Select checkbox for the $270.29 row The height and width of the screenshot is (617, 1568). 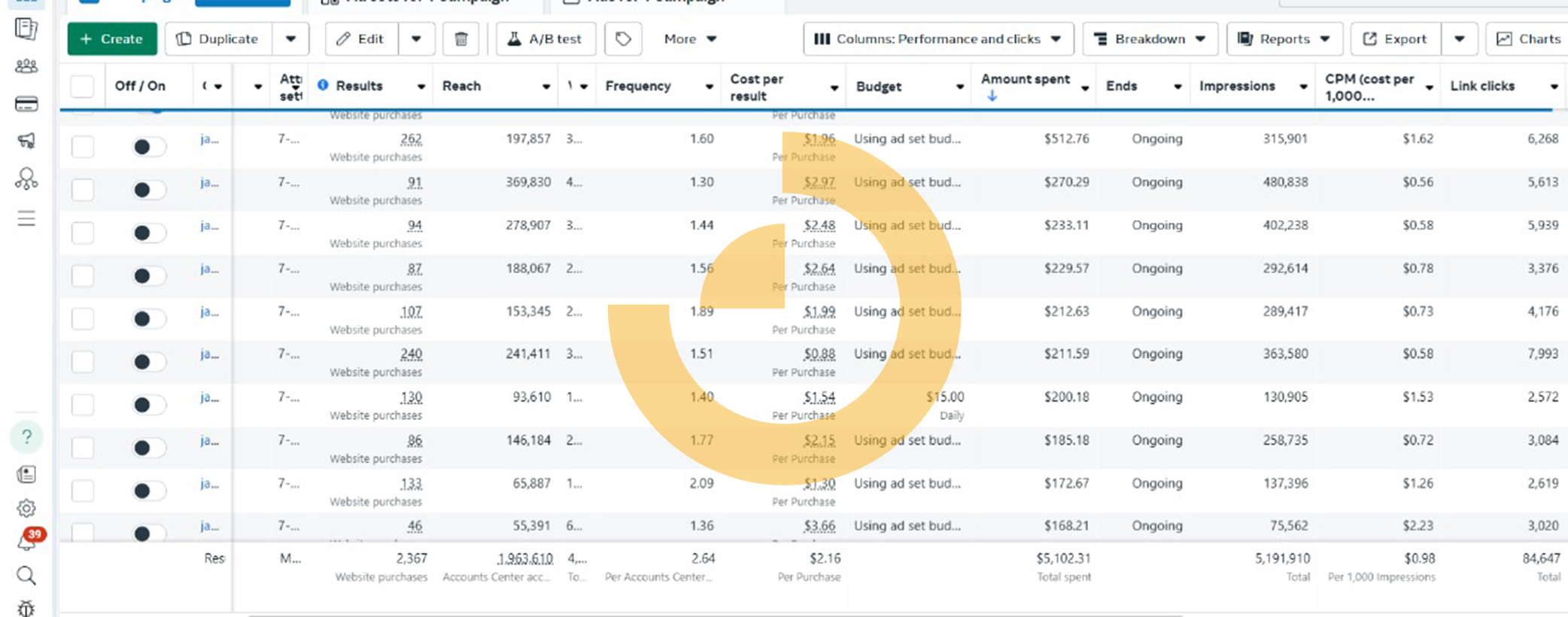pos(82,190)
